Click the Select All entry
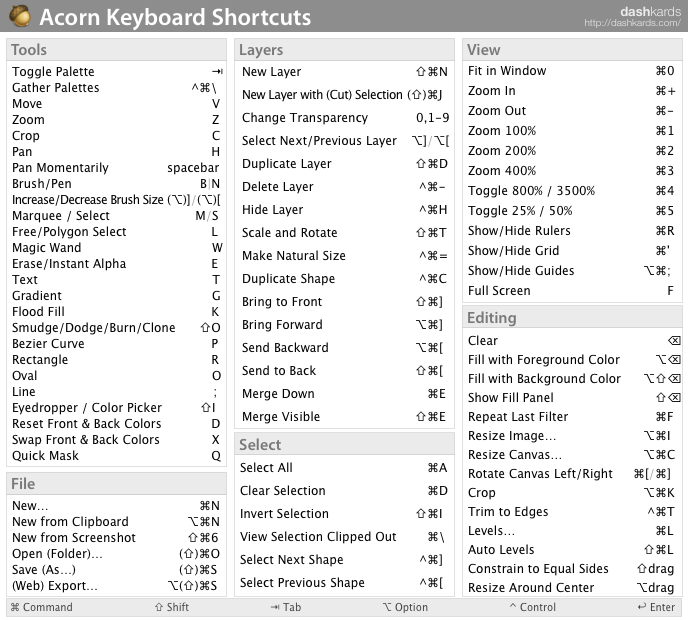This screenshot has height=620, width=688. tap(344, 468)
